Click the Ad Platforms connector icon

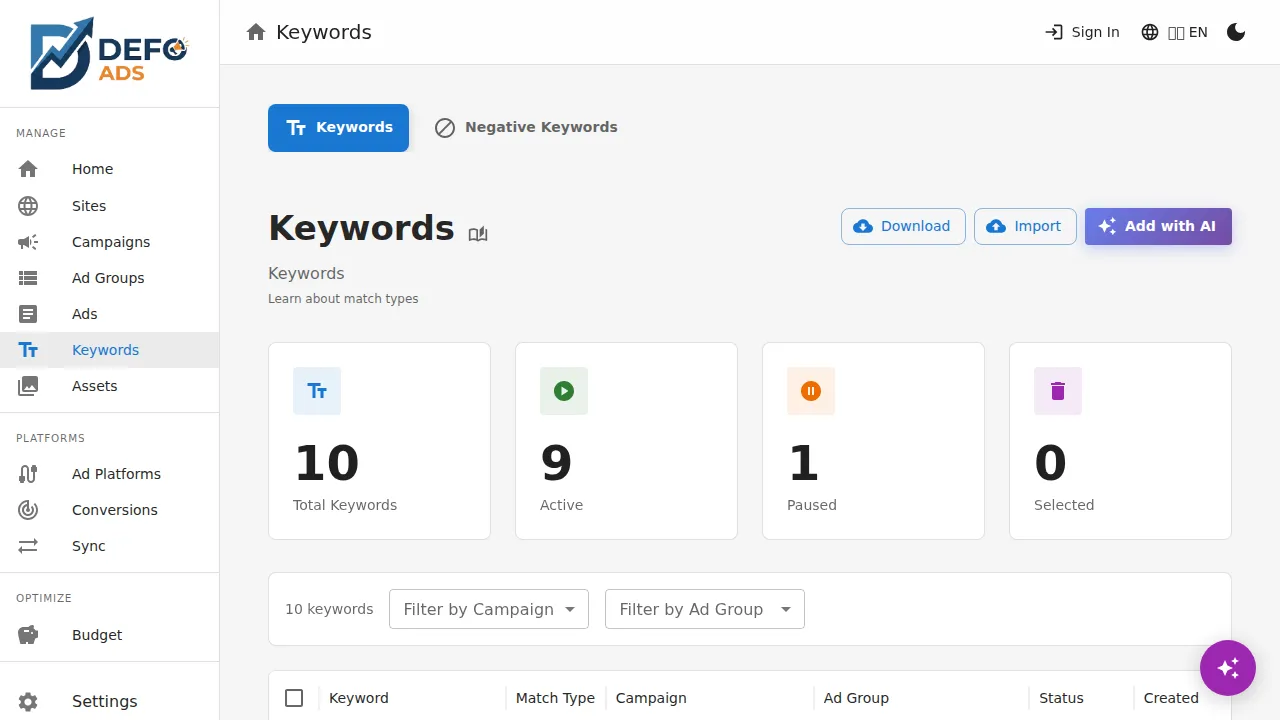(x=28, y=474)
